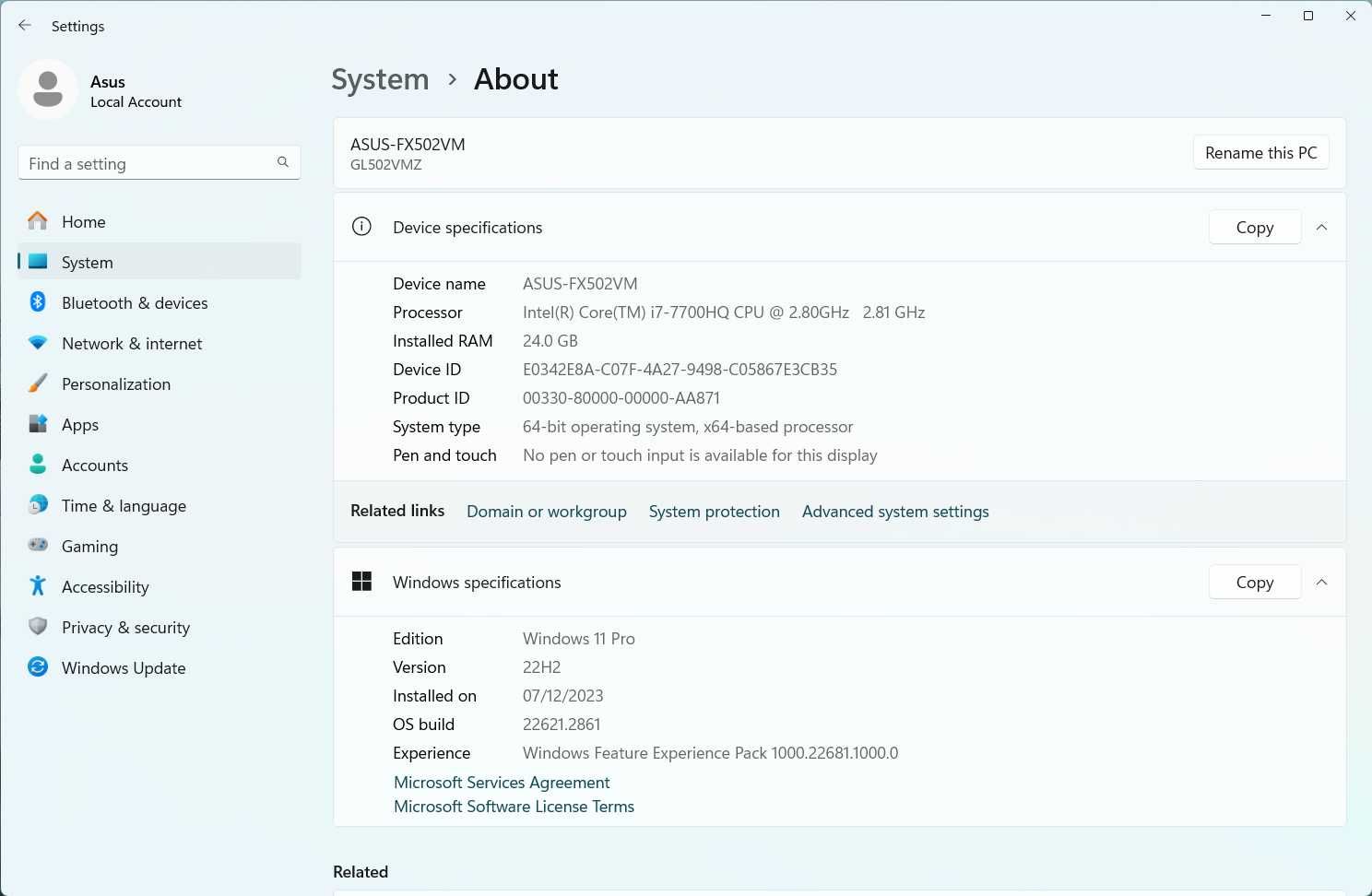The height and width of the screenshot is (896, 1372).
Task: Open Privacy & security settings
Action: [x=125, y=627]
